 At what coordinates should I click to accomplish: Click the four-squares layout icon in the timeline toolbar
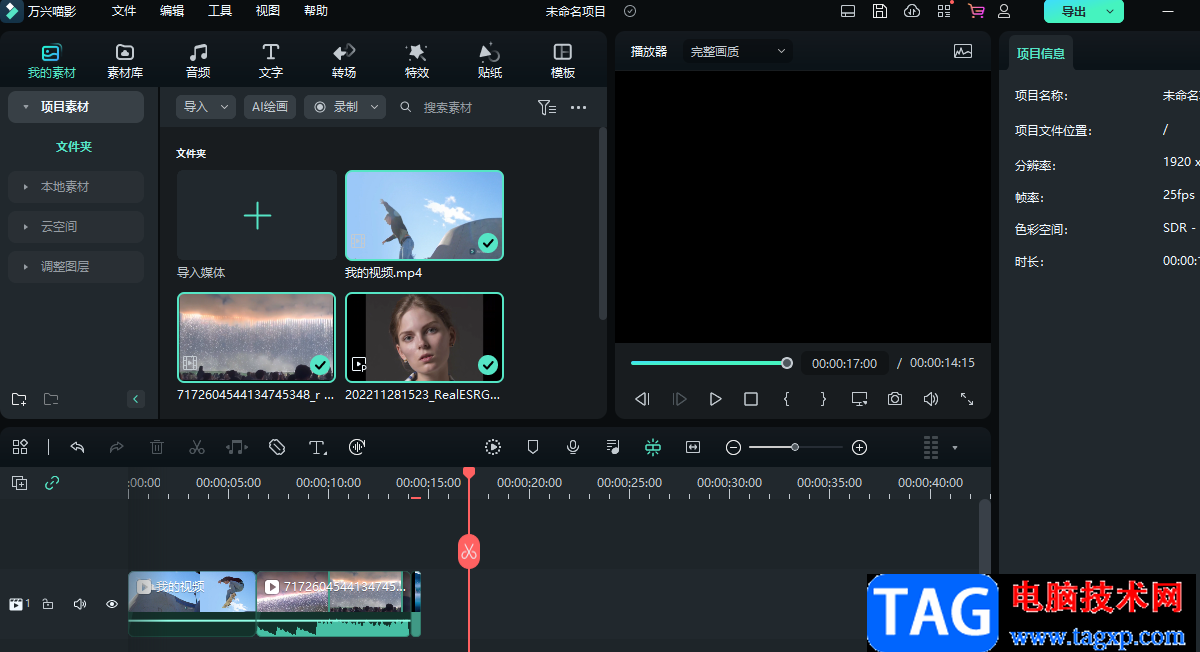click(x=20, y=447)
